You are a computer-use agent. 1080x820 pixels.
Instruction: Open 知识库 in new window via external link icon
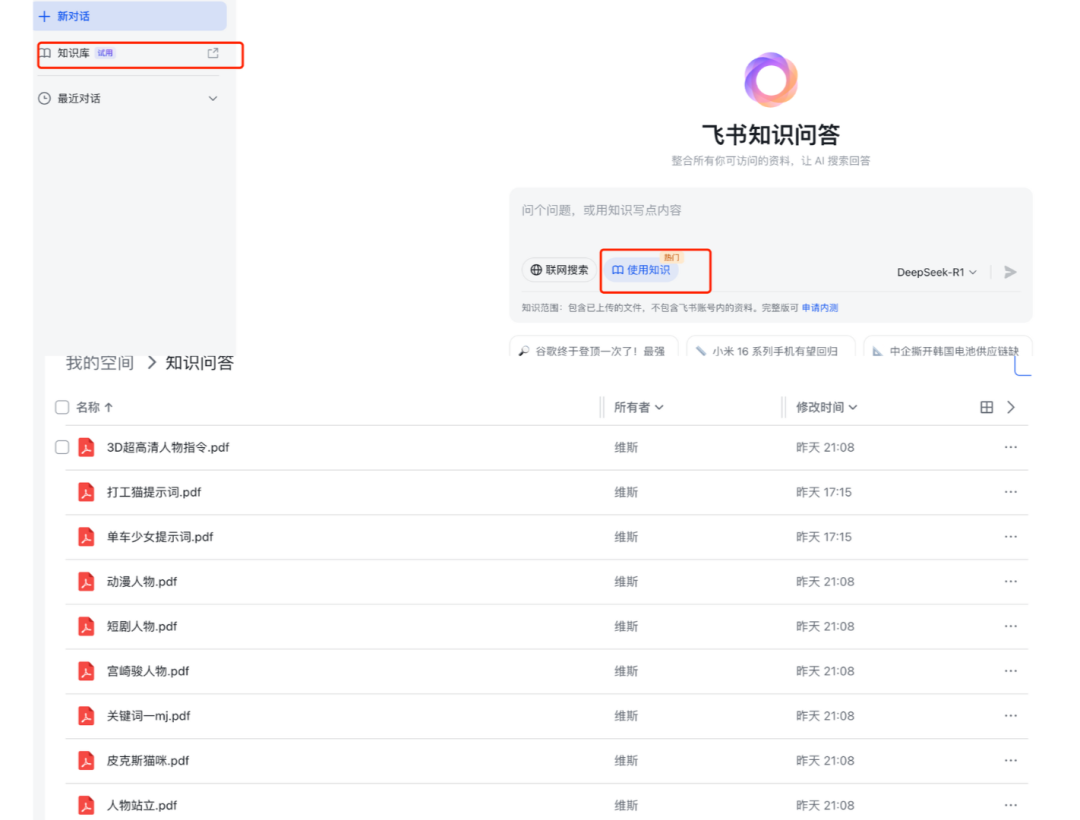[x=212, y=54]
